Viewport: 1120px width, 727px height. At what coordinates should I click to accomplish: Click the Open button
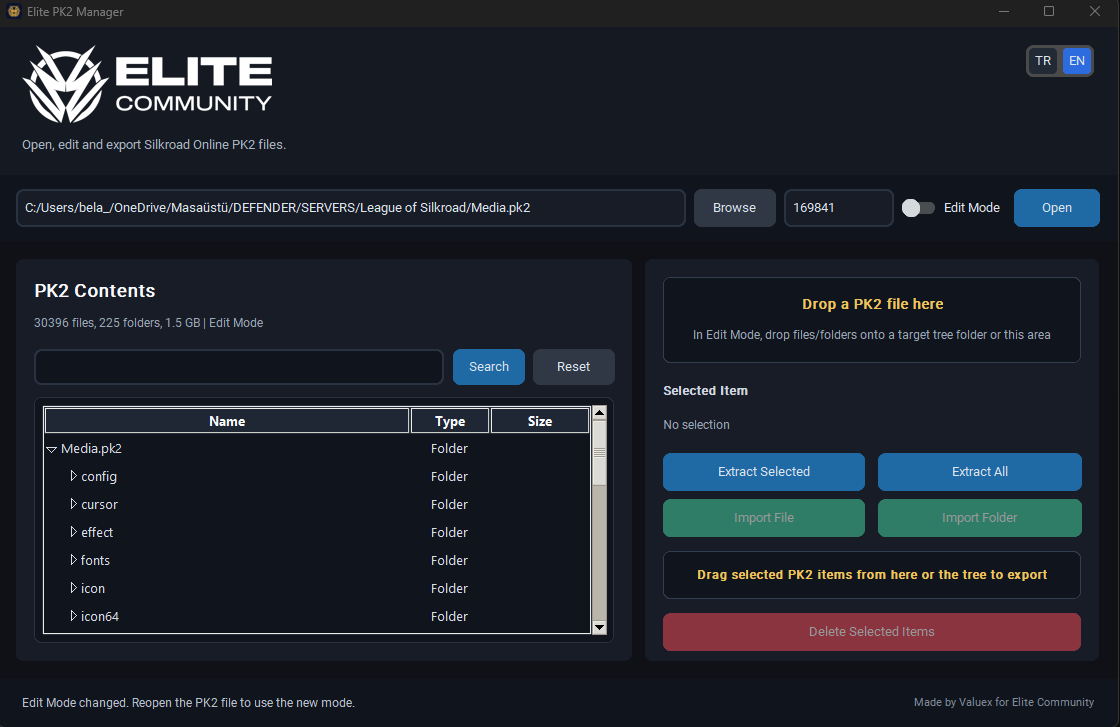click(x=1056, y=208)
